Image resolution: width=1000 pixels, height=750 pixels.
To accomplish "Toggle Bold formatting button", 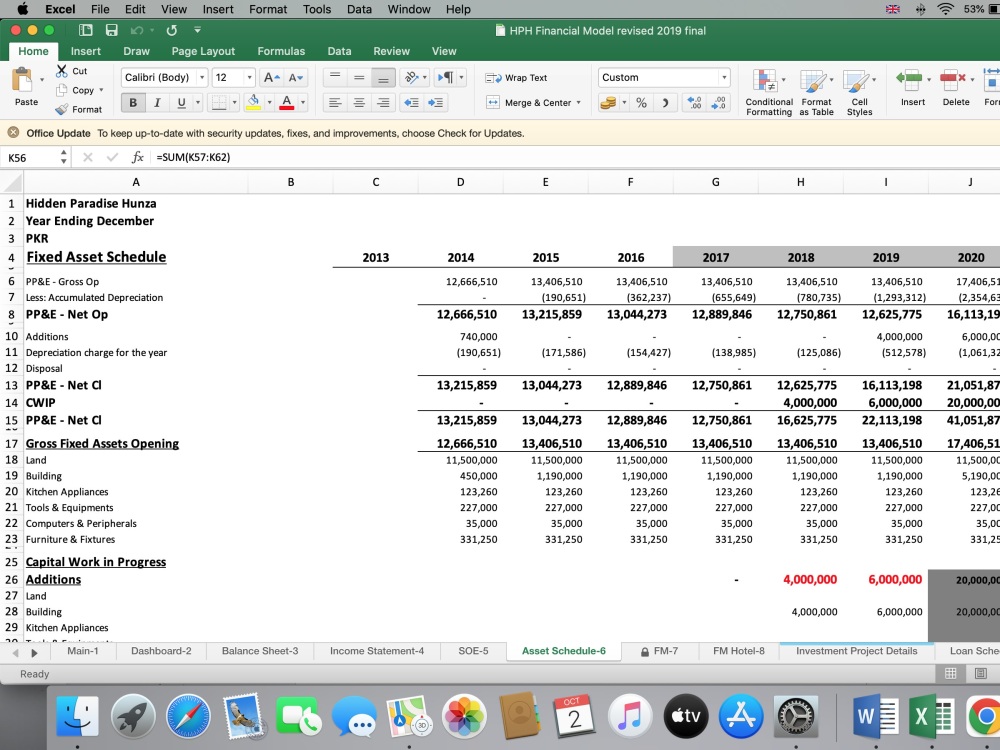I will click(x=133, y=102).
